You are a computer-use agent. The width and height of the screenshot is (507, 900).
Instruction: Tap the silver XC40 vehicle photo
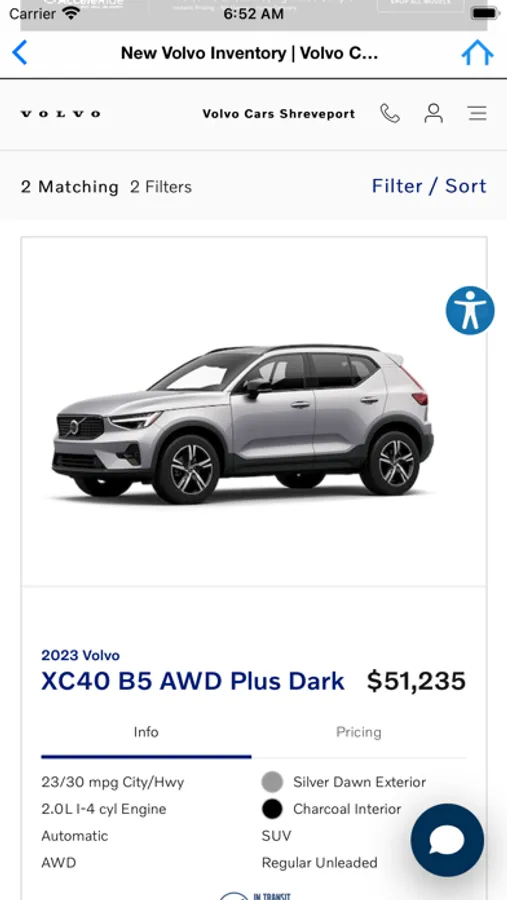point(243,424)
